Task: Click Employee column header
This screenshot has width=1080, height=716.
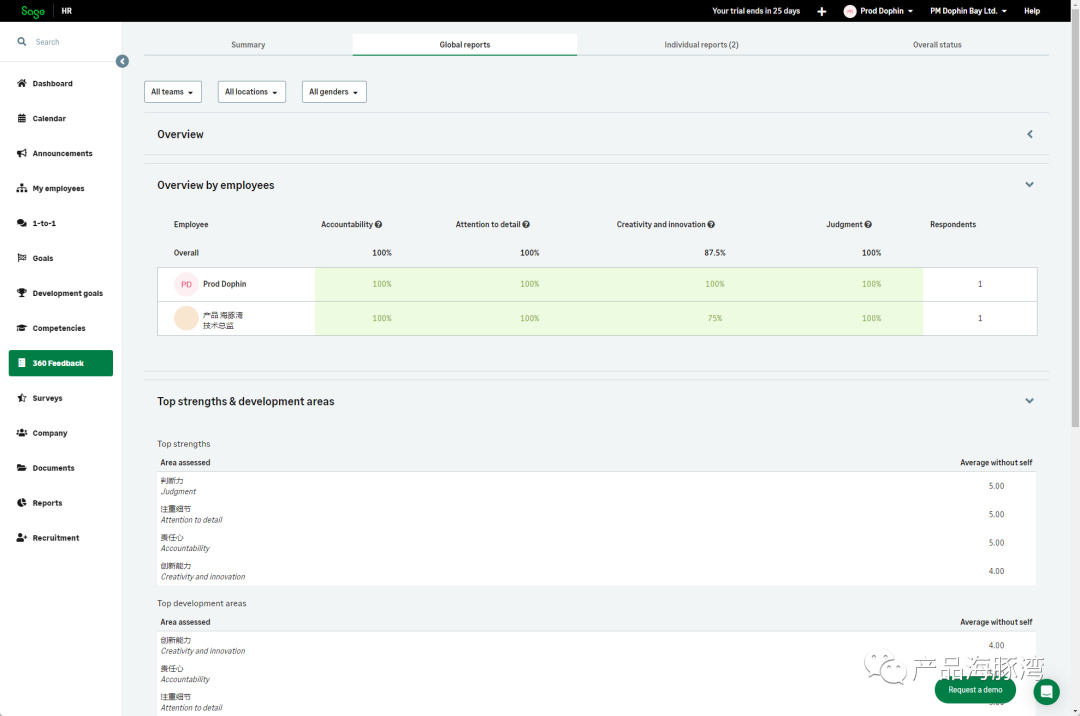Action: click(191, 224)
